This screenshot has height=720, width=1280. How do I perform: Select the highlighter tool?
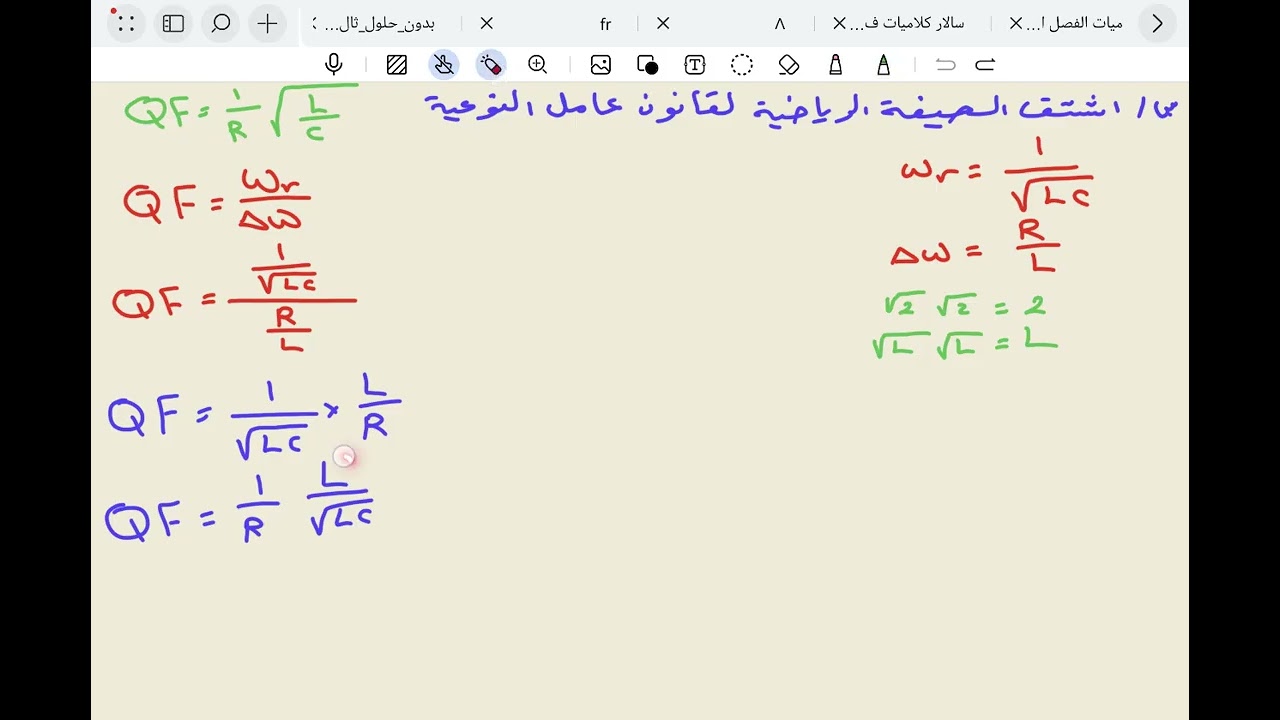point(836,65)
